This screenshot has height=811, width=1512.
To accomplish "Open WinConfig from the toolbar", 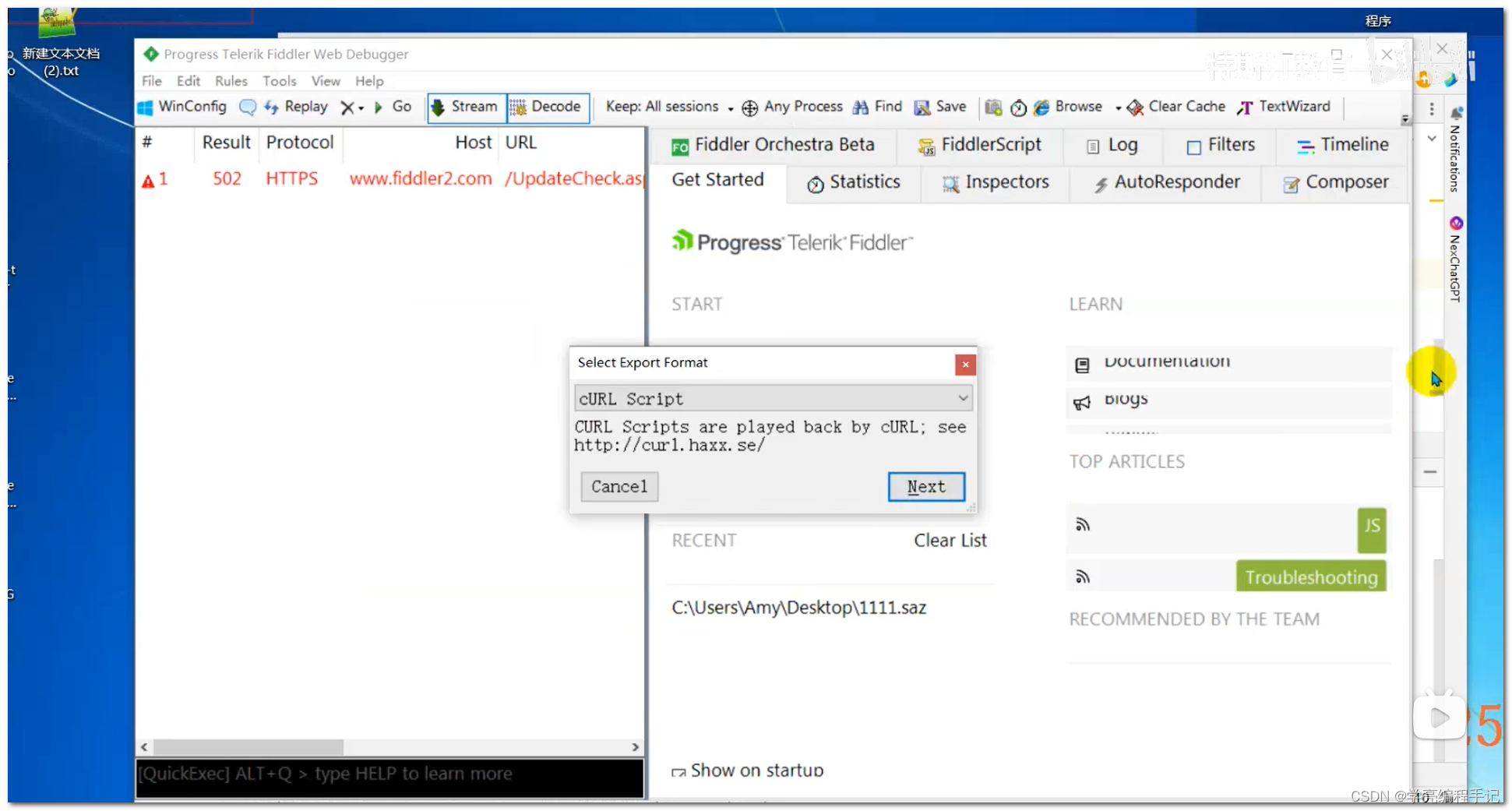I will point(182,107).
